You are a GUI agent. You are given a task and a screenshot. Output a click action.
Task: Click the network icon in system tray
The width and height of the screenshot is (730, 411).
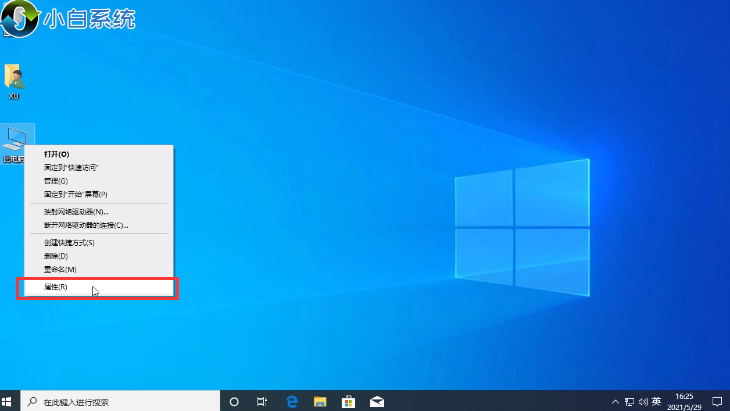pos(629,401)
